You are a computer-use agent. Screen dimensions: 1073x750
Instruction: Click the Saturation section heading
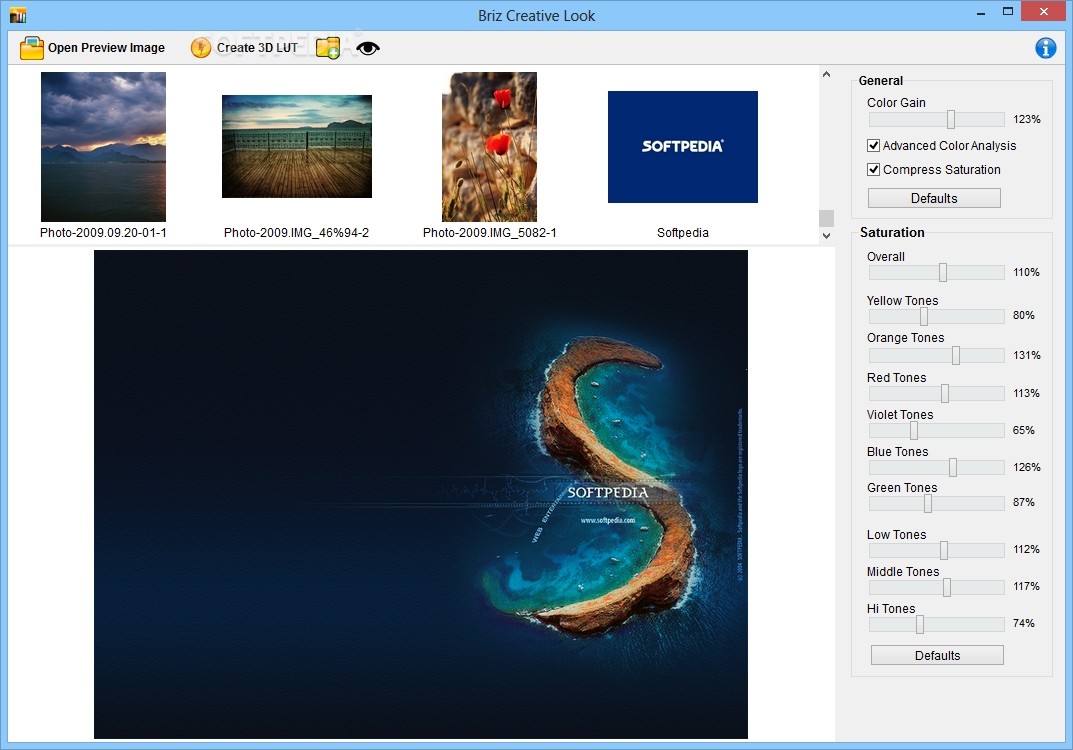pyautogui.click(x=892, y=233)
